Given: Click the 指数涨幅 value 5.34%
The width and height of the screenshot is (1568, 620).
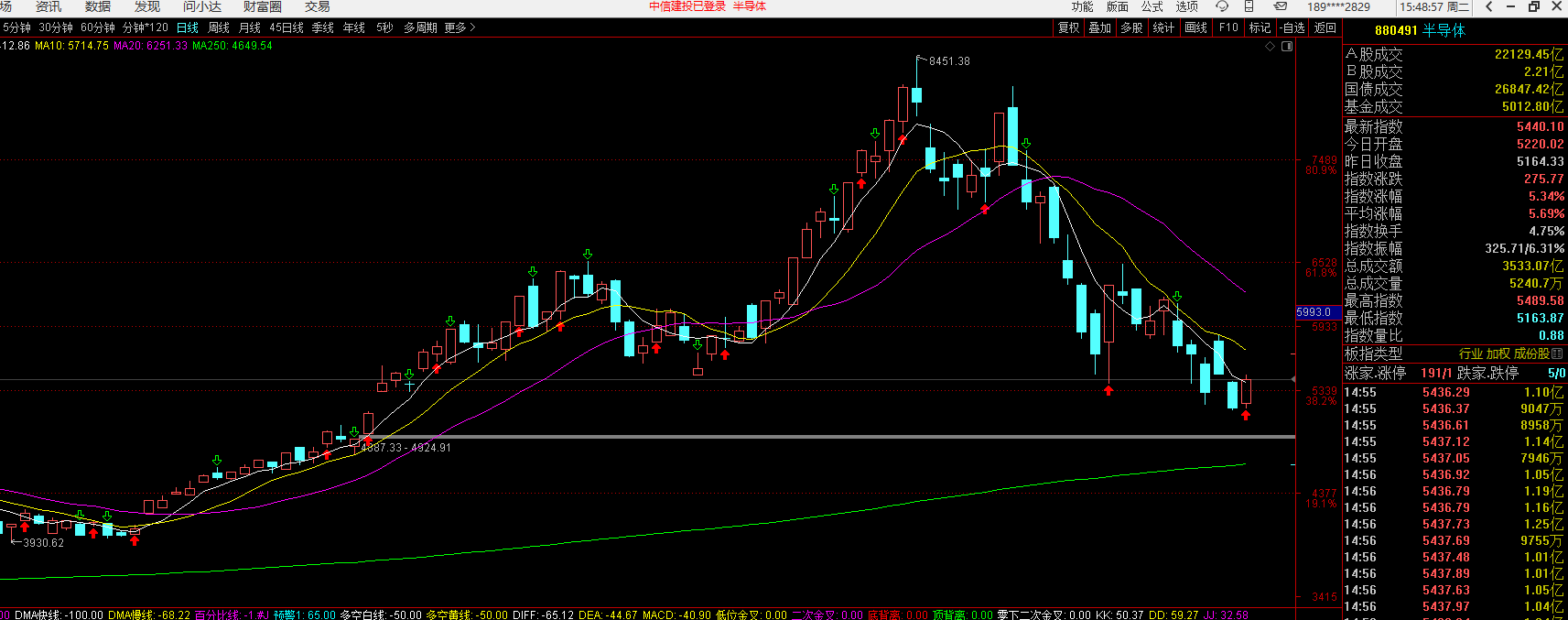Looking at the screenshot, I should pos(1546,197).
